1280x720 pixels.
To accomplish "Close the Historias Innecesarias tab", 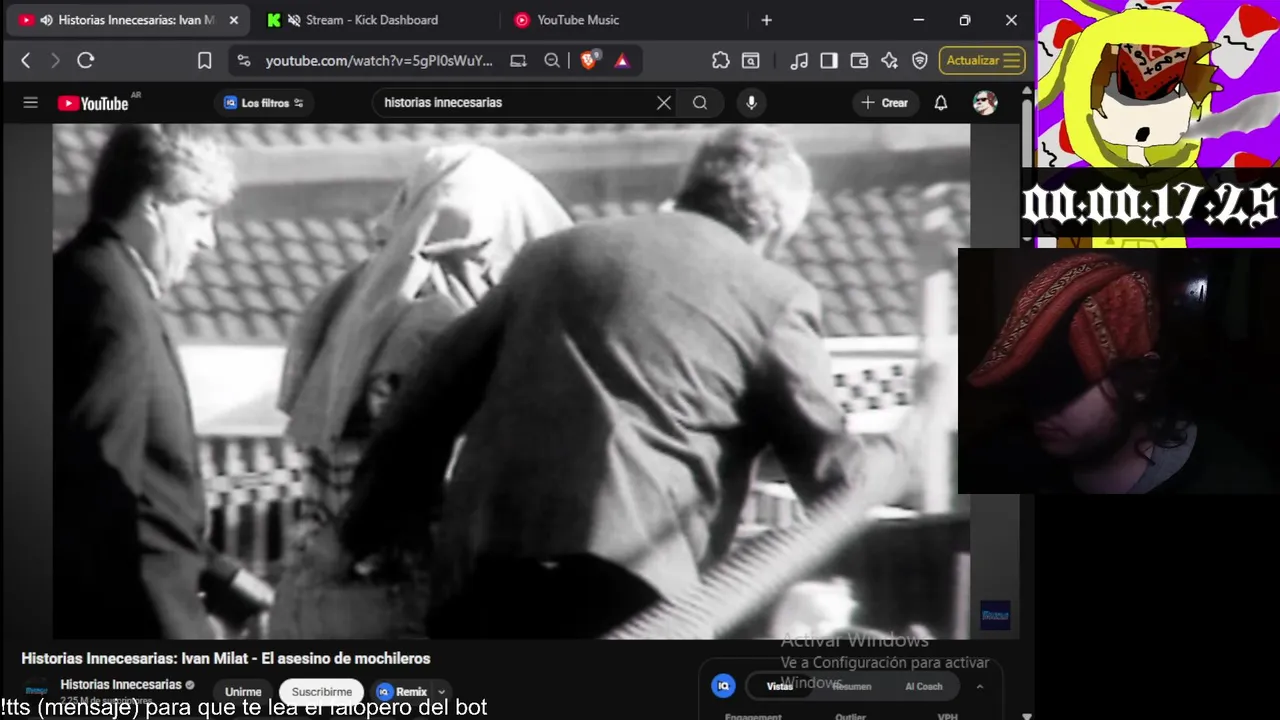I will (x=234, y=20).
